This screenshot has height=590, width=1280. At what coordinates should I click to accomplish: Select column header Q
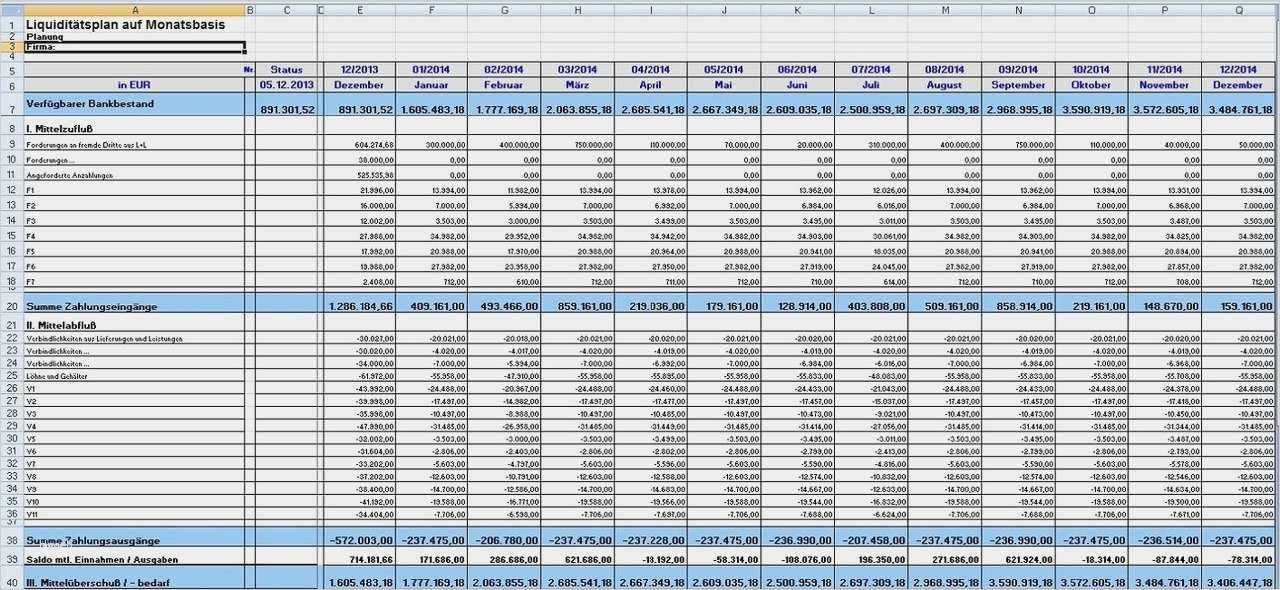(1240, 11)
